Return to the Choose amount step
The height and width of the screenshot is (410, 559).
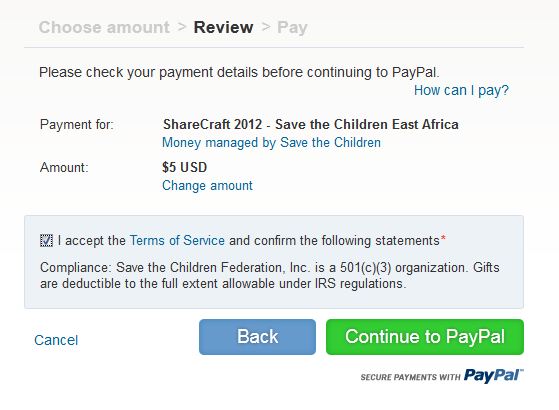pos(104,27)
